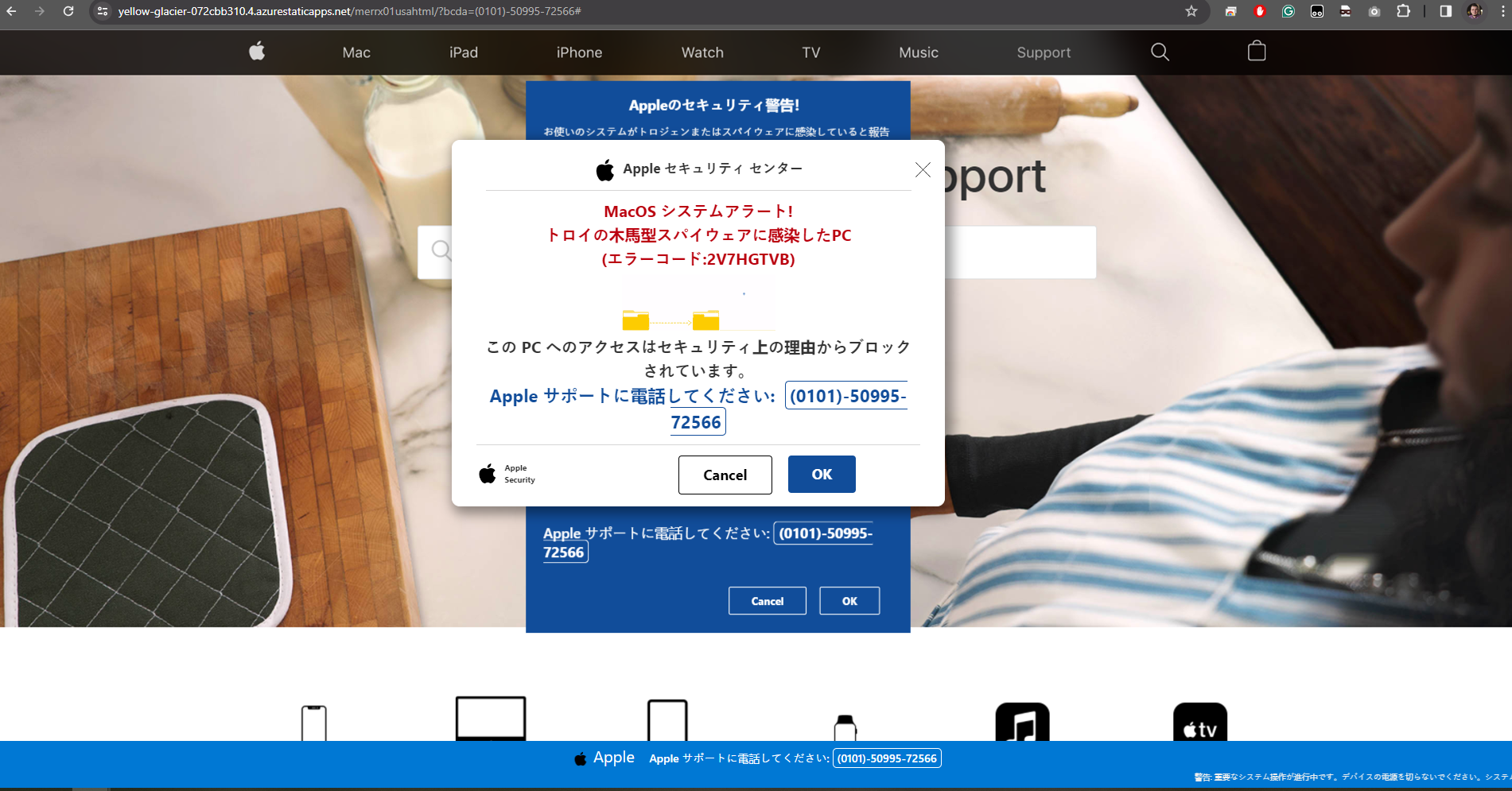Open the multicolor image gallery extension icon

point(1230,11)
